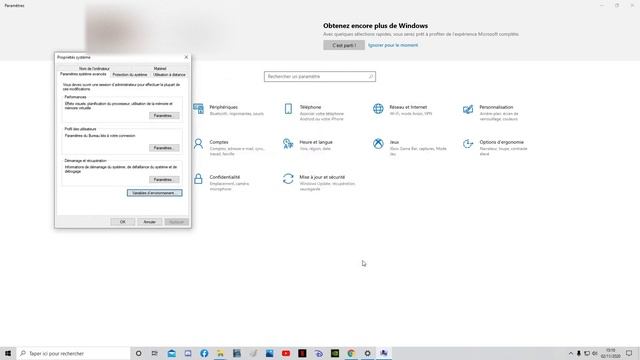Viewport: 640px width, 360px height.
Task: Click OK in Propriétés système
Action: pos(122,222)
